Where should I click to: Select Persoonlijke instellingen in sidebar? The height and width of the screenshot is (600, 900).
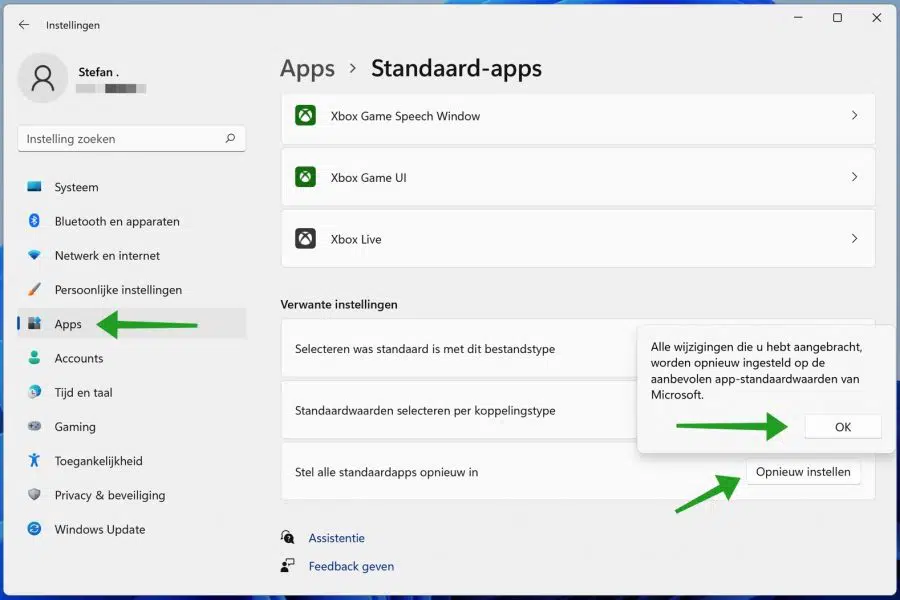point(131,290)
